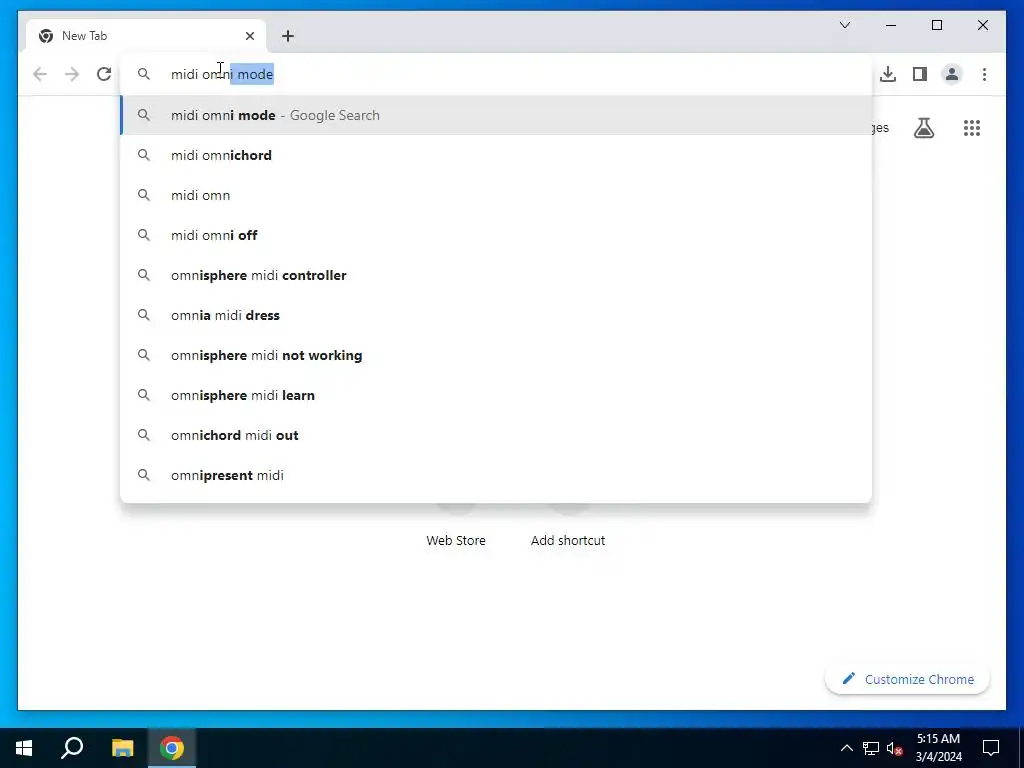Open the Search Labs flask icon

tap(923, 128)
